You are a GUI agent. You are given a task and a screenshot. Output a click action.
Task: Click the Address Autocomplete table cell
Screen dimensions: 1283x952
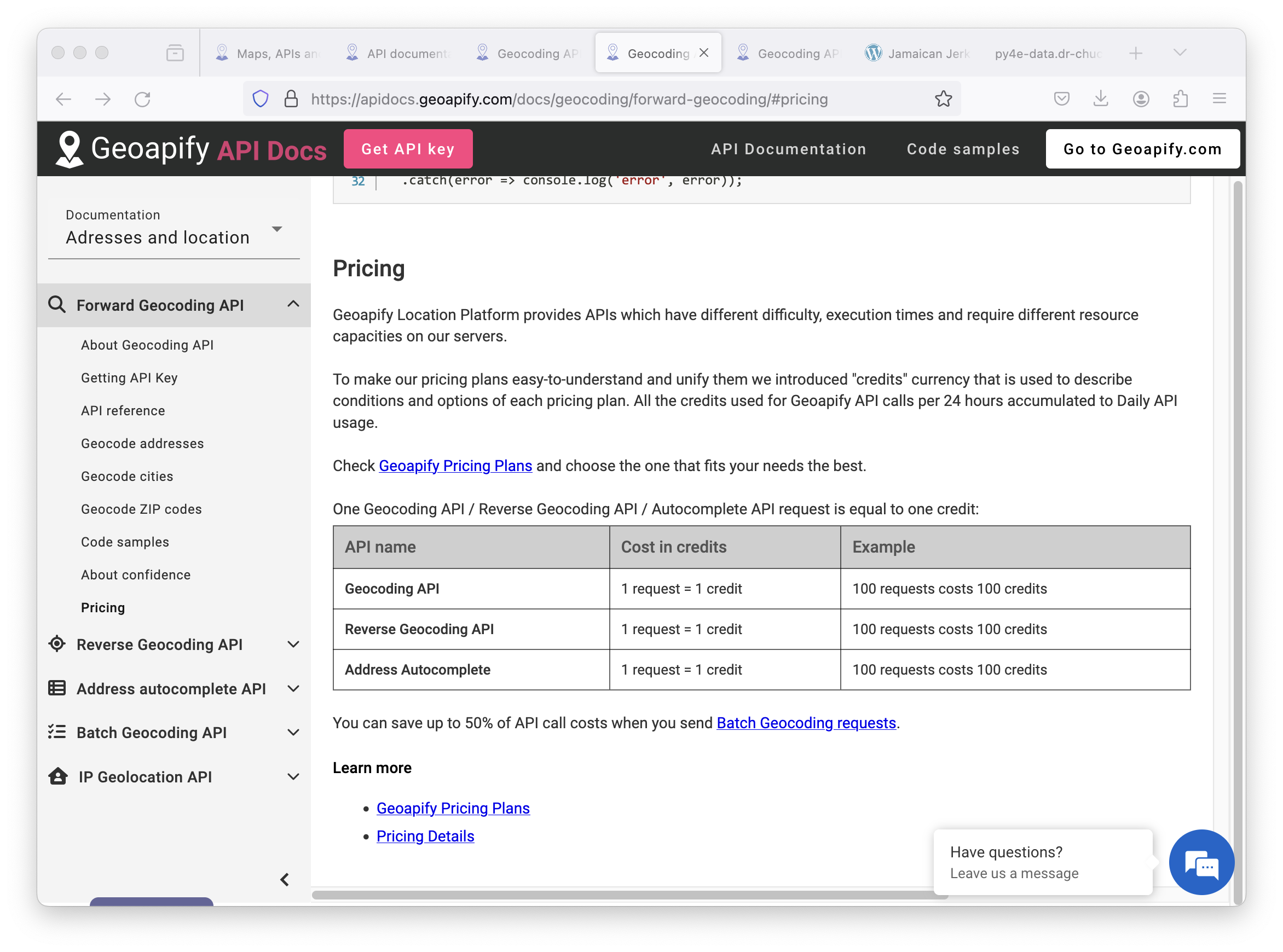[x=471, y=670]
